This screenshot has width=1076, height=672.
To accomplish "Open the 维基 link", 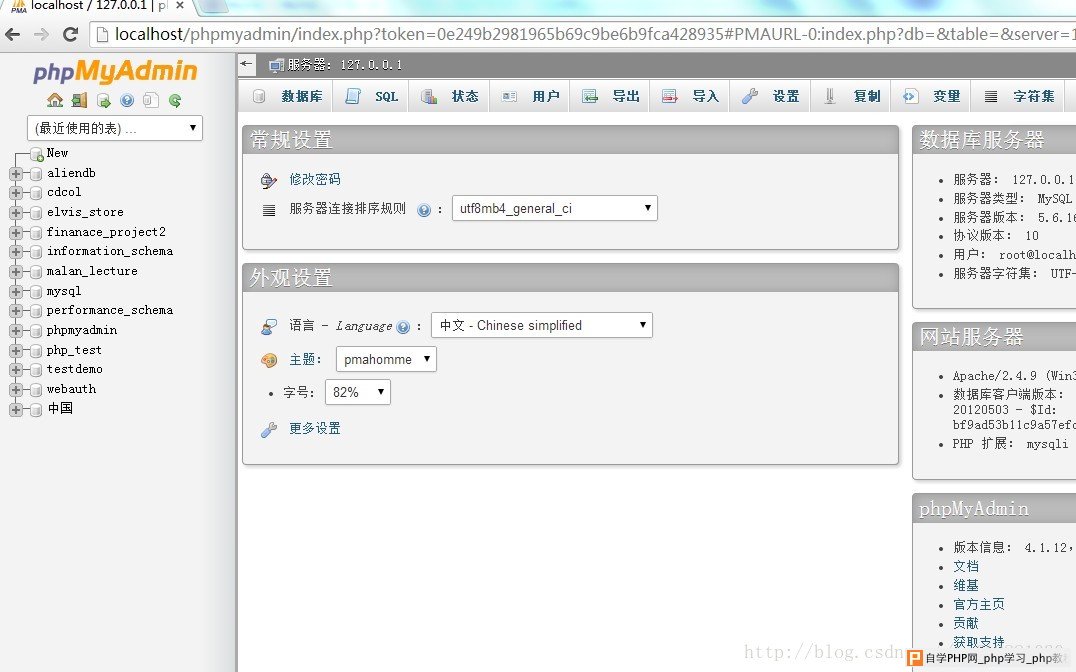I will [x=966, y=586].
